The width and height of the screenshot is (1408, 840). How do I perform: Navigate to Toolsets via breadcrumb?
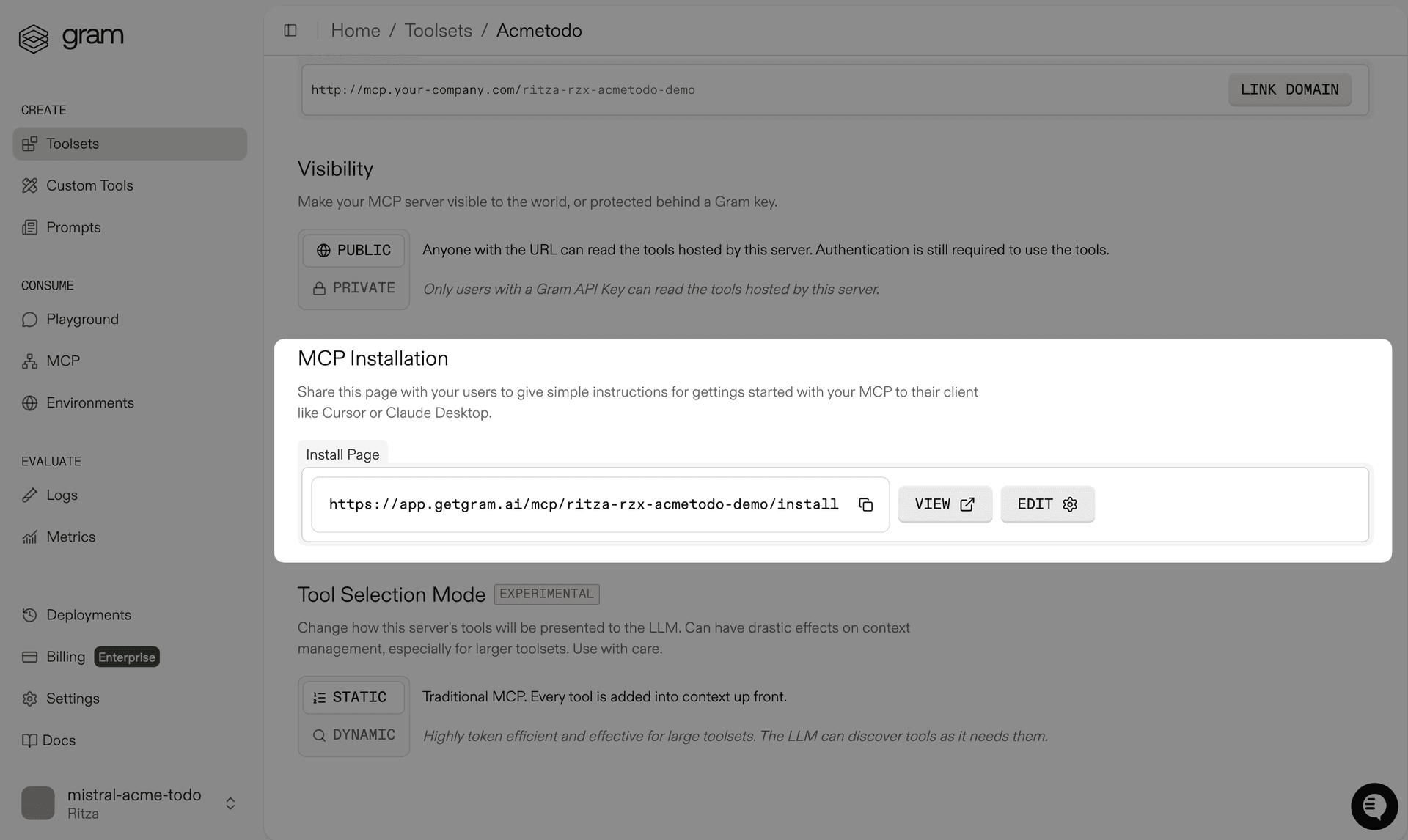pyautogui.click(x=439, y=30)
